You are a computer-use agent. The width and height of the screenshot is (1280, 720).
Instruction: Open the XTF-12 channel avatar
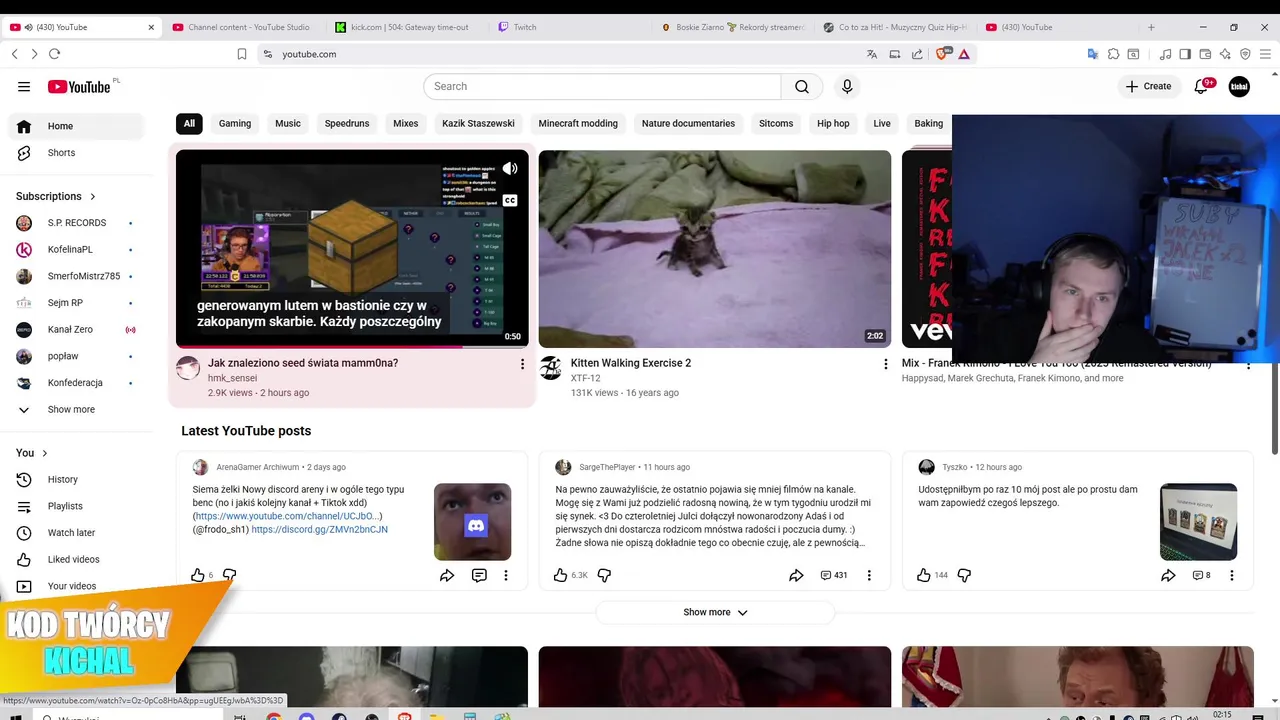click(x=550, y=368)
